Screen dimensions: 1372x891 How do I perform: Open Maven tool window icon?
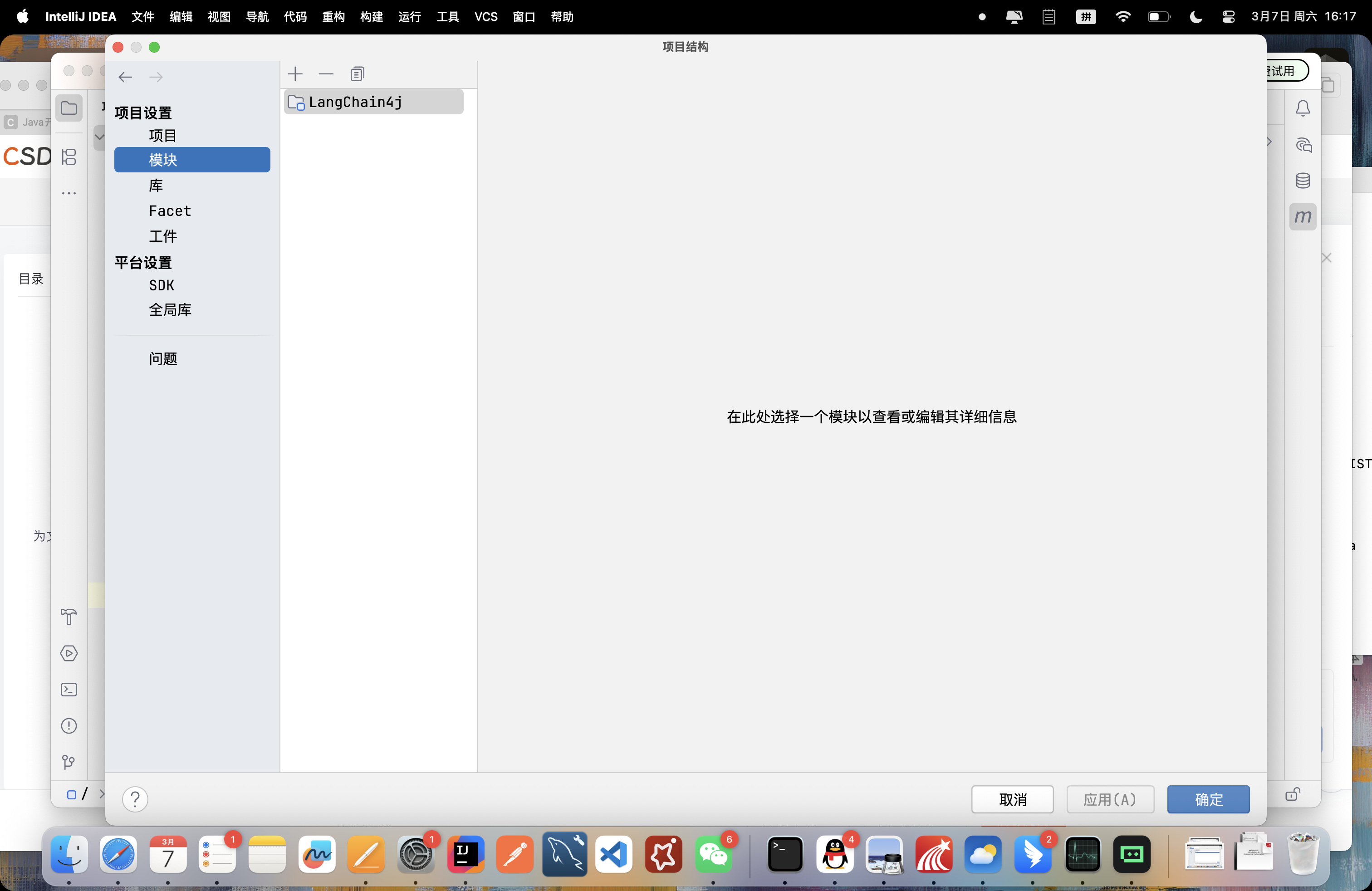[1303, 217]
